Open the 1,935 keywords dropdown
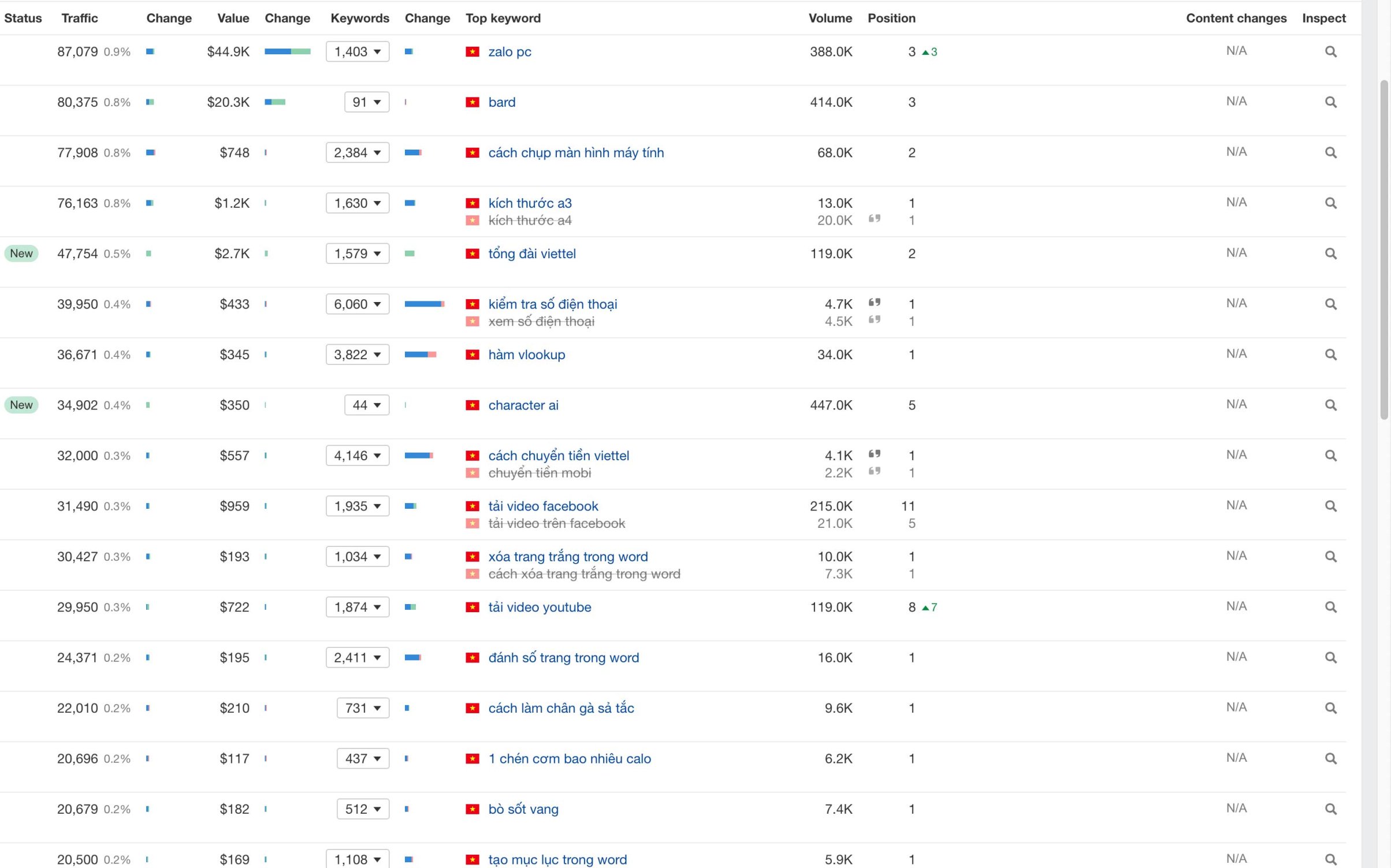 pos(358,506)
